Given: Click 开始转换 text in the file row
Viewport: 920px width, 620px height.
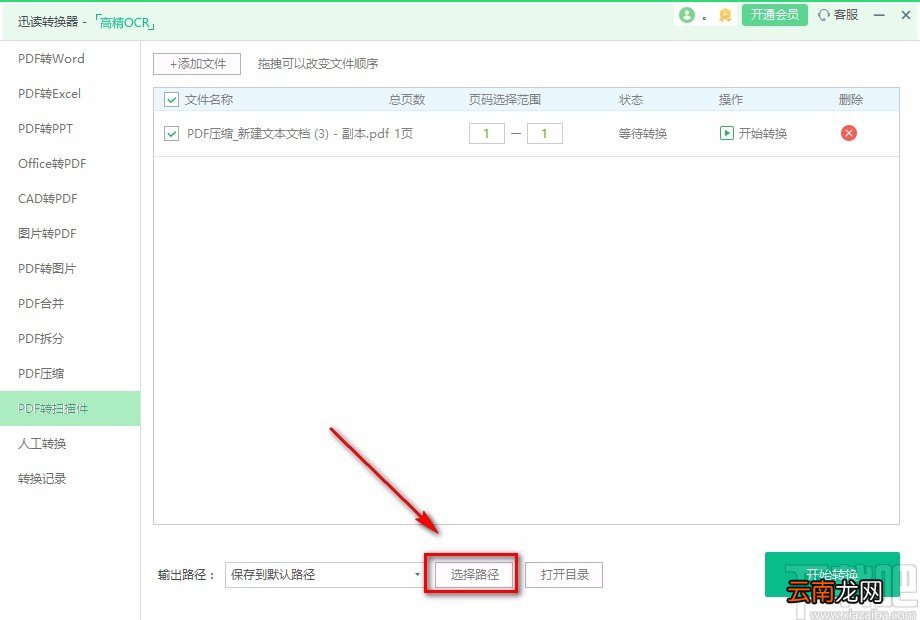Looking at the screenshot, I should click(x=763, y=134).
